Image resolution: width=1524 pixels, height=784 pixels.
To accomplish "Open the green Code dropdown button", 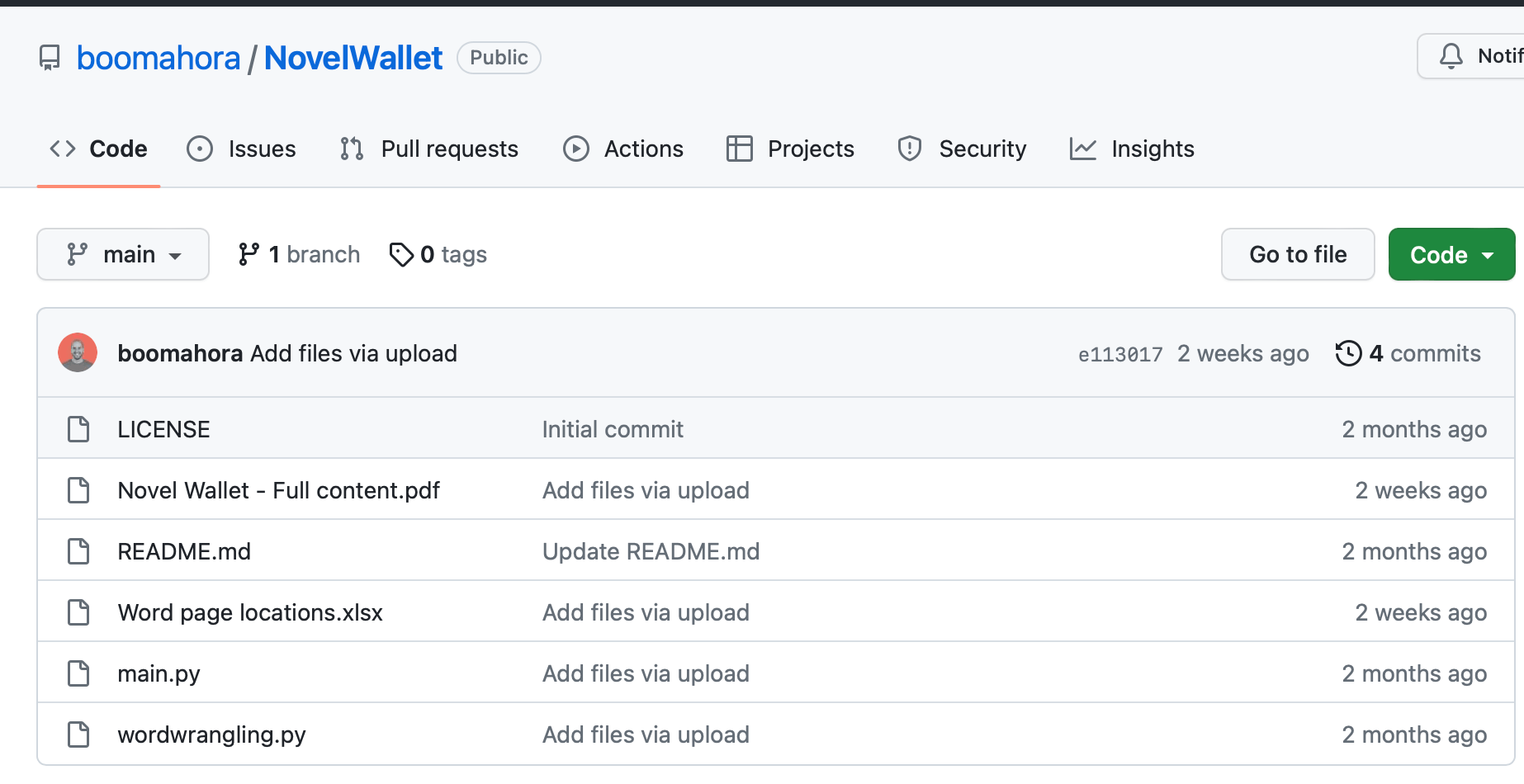I will click(1451, 255).
